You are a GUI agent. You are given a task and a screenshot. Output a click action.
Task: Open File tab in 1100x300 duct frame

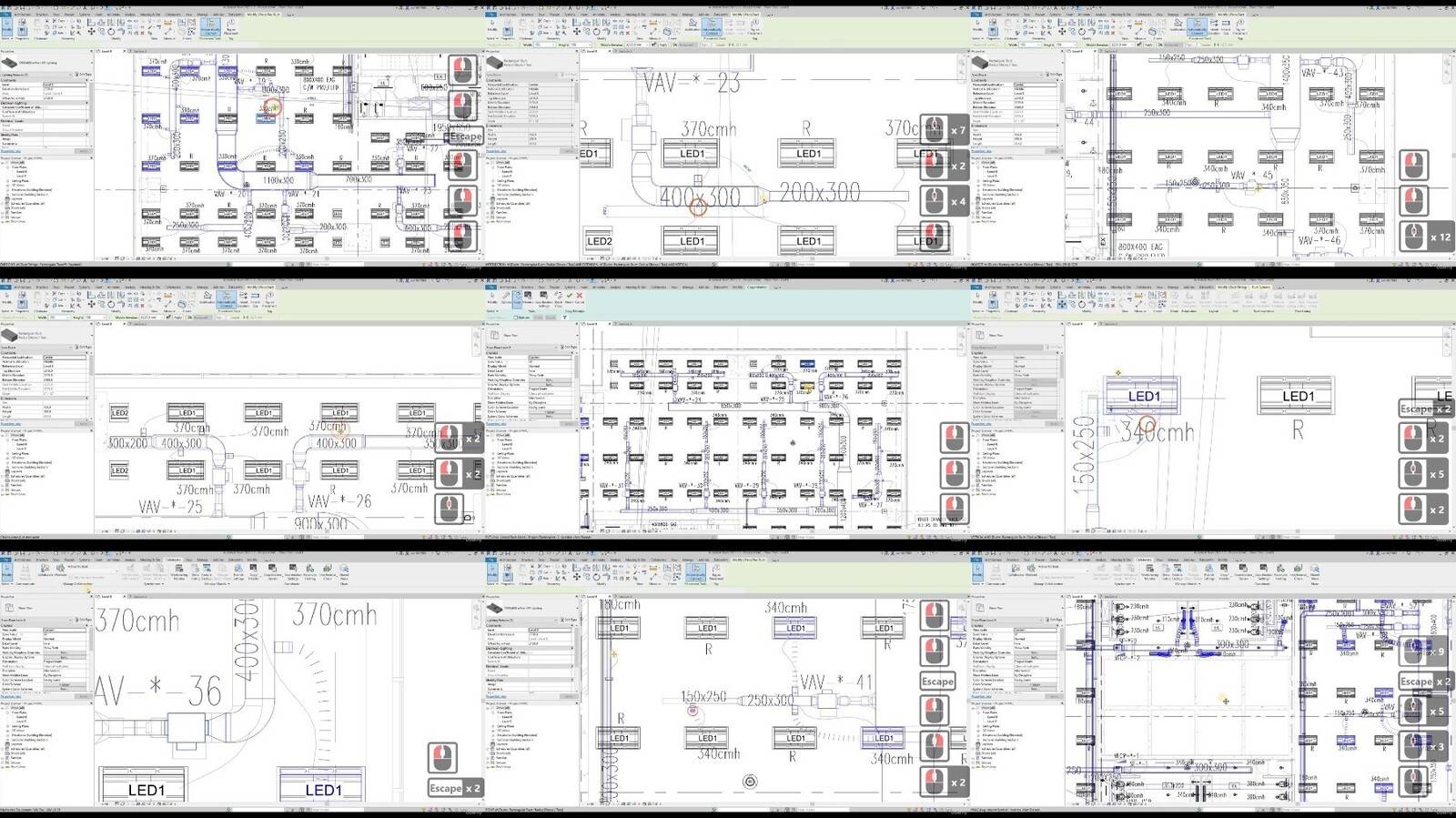[5, 15]
